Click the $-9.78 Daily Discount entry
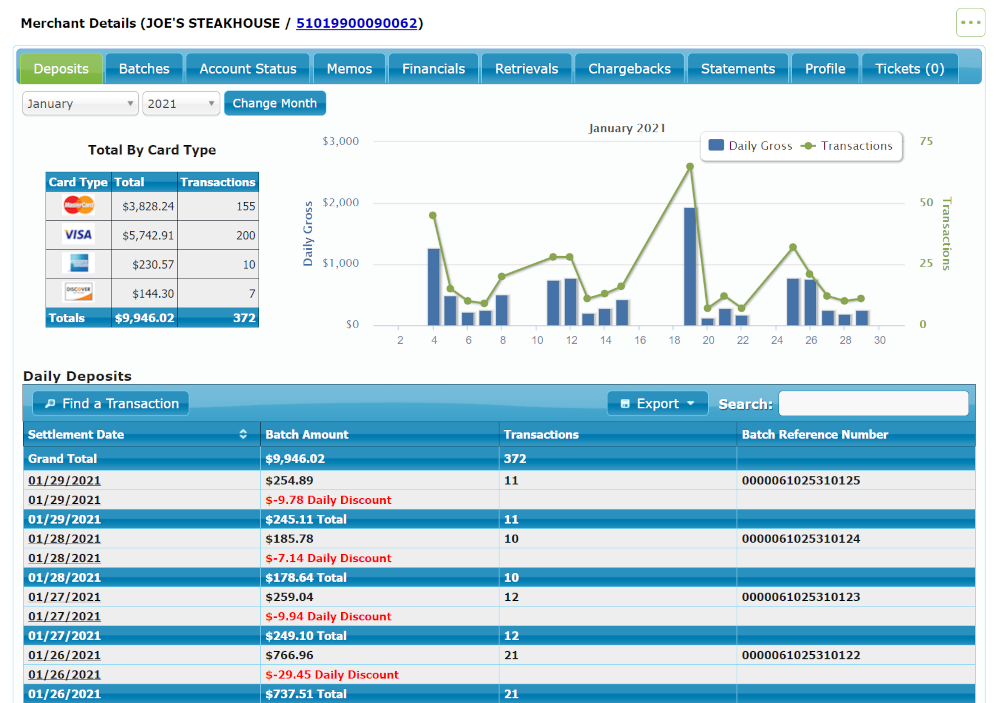Image resolution: width=1000 pixels, height=703 pixels. [328, 500]
